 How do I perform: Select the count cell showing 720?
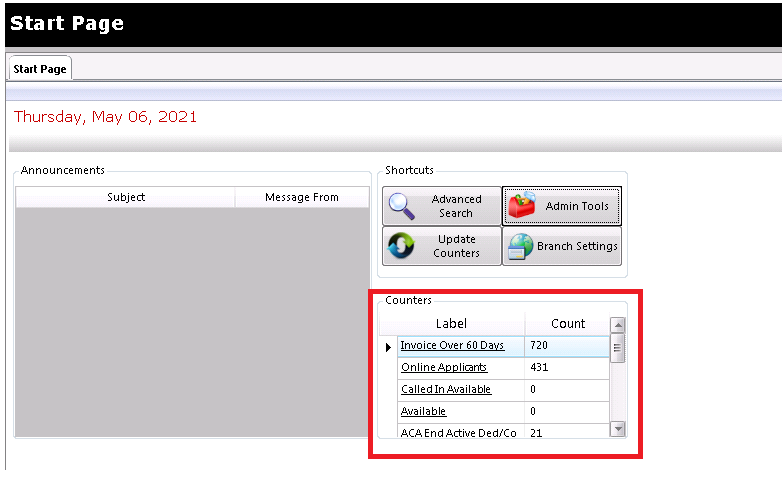point(566,346)
